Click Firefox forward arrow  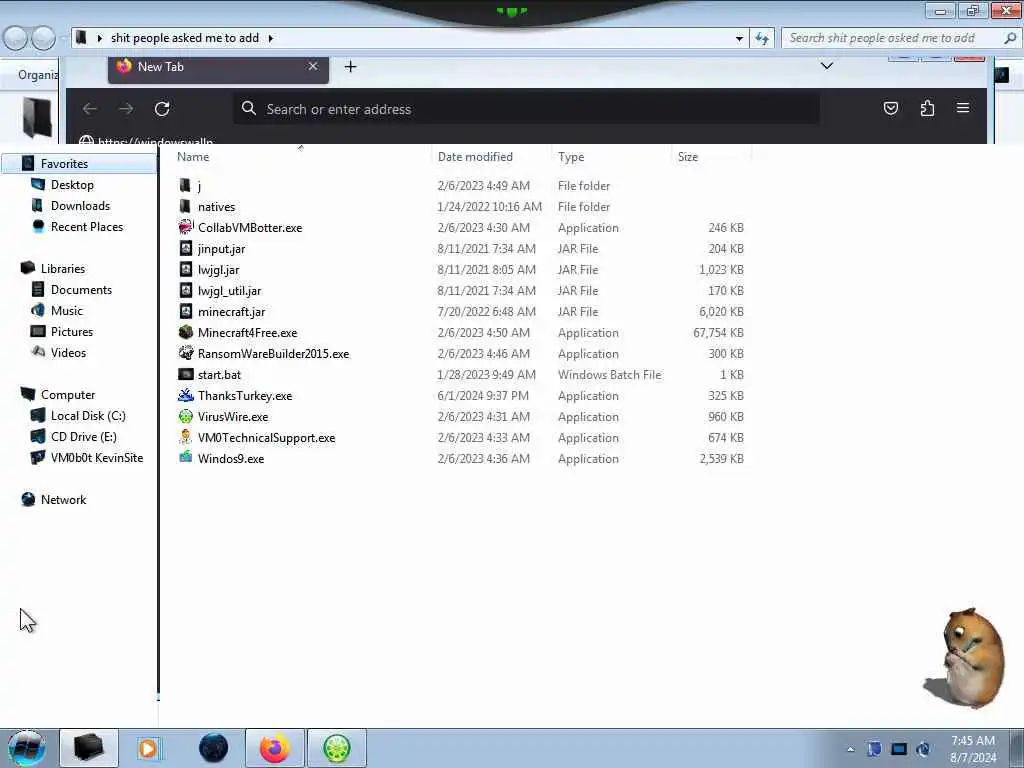click(126, 108)
